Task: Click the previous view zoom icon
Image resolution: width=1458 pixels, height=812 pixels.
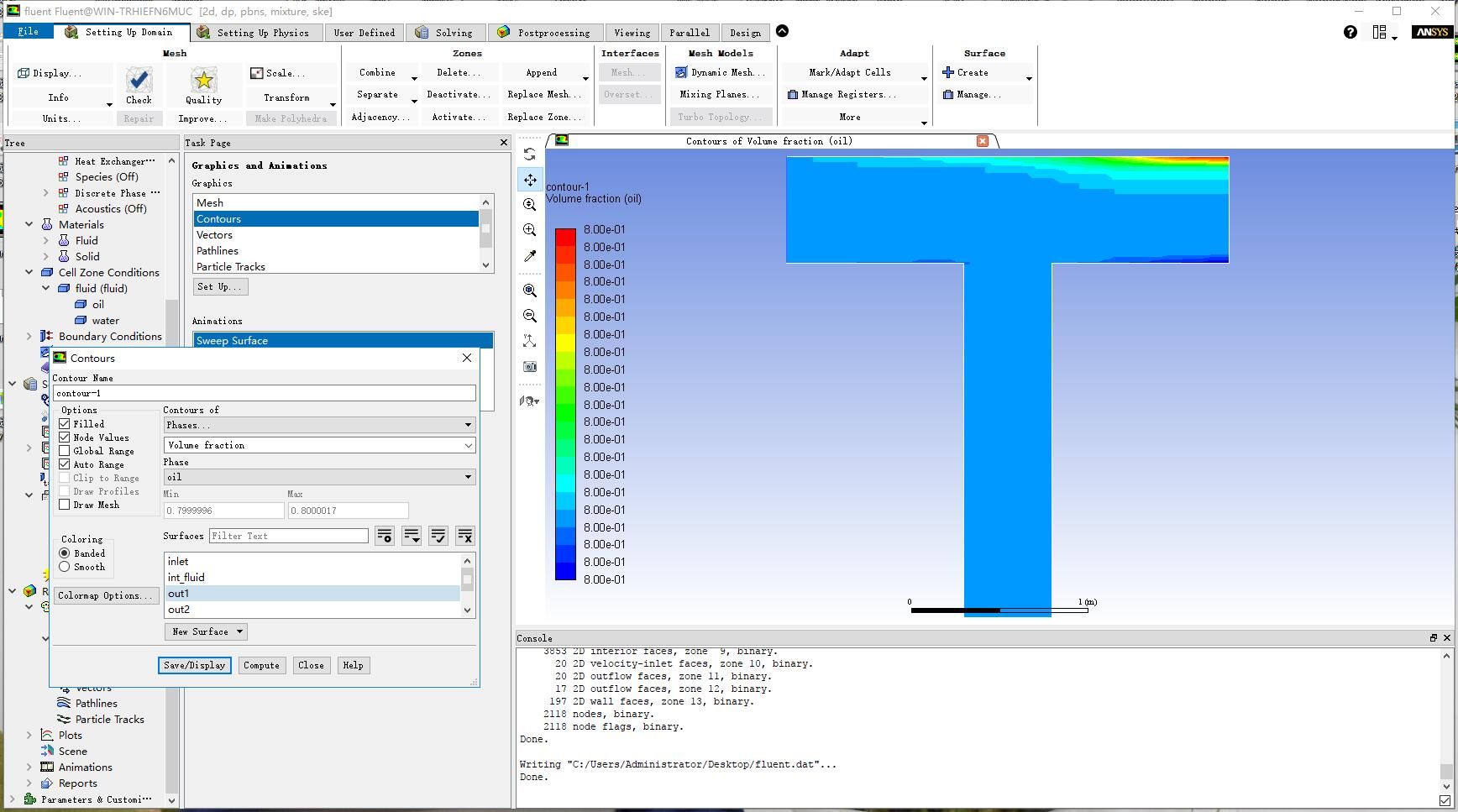Action: [529, 316]
